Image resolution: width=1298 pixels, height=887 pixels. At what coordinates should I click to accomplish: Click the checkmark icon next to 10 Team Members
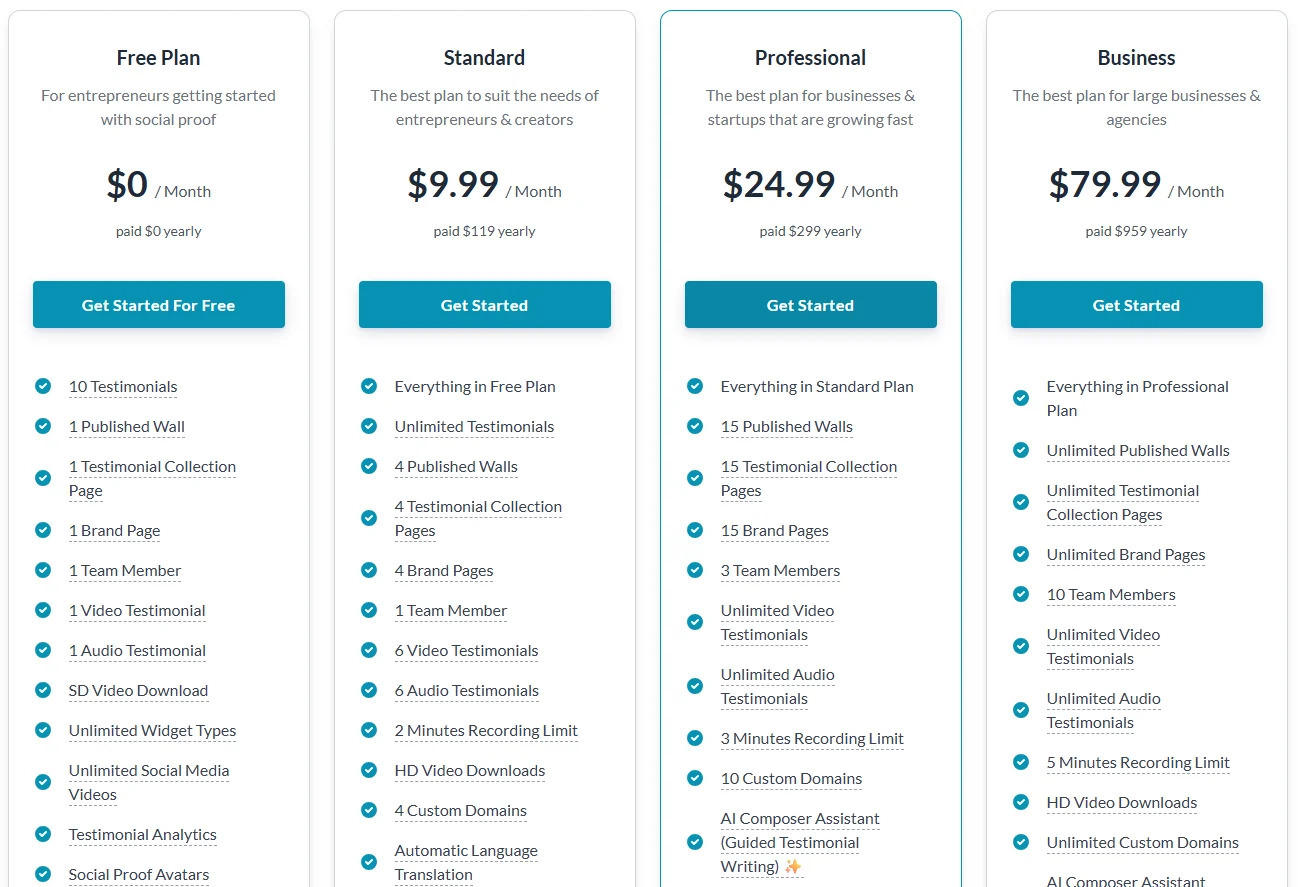click(1020, 593)
